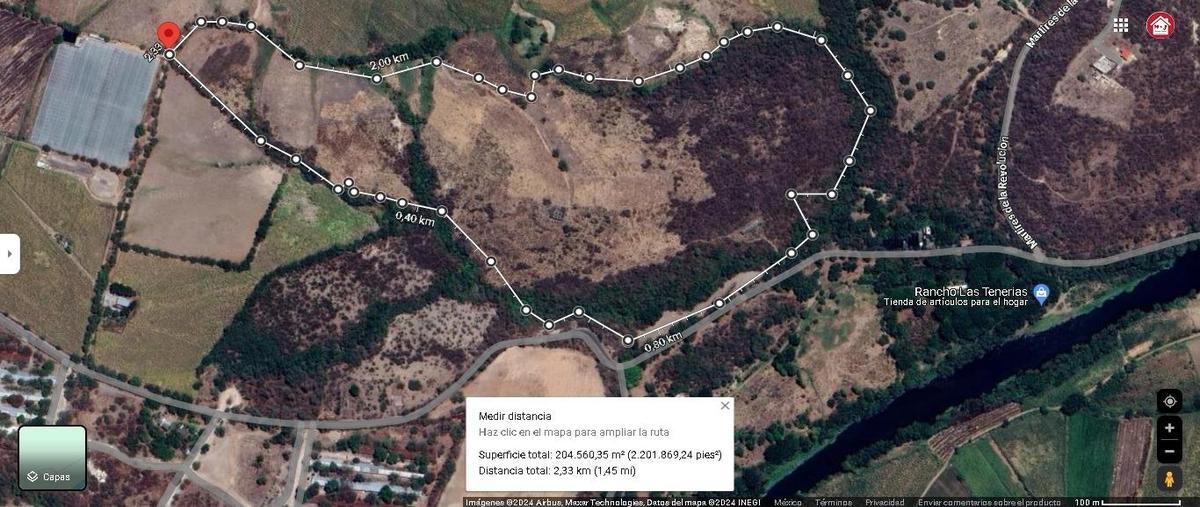Click the Términos footer link
Image resolution: width=1200 pixels, height=507 pixels.
tap(833, 502)
